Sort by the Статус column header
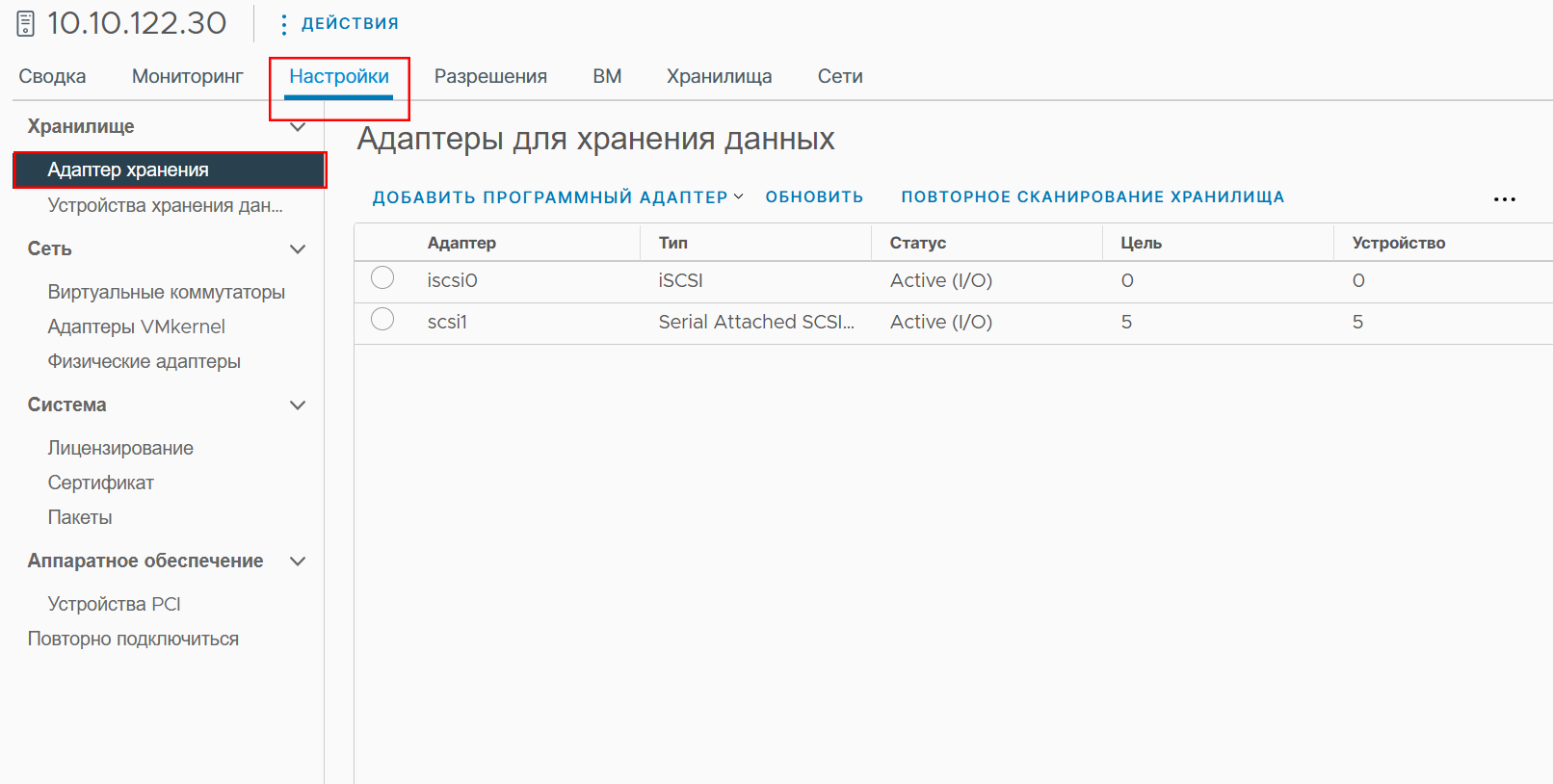The height and width of the screenshot is (784, 1553). click(x=918, y=243)
